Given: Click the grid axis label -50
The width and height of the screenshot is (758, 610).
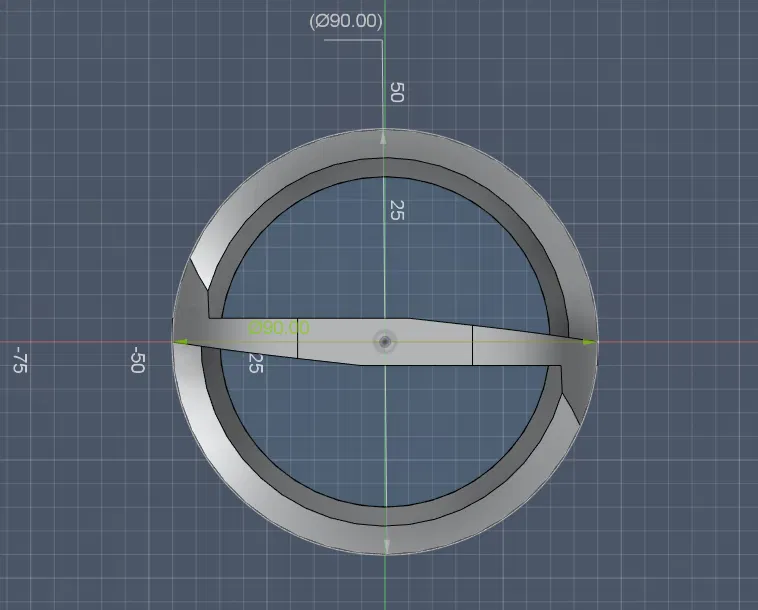Looking at the screenshot, I should pos(137,360).
